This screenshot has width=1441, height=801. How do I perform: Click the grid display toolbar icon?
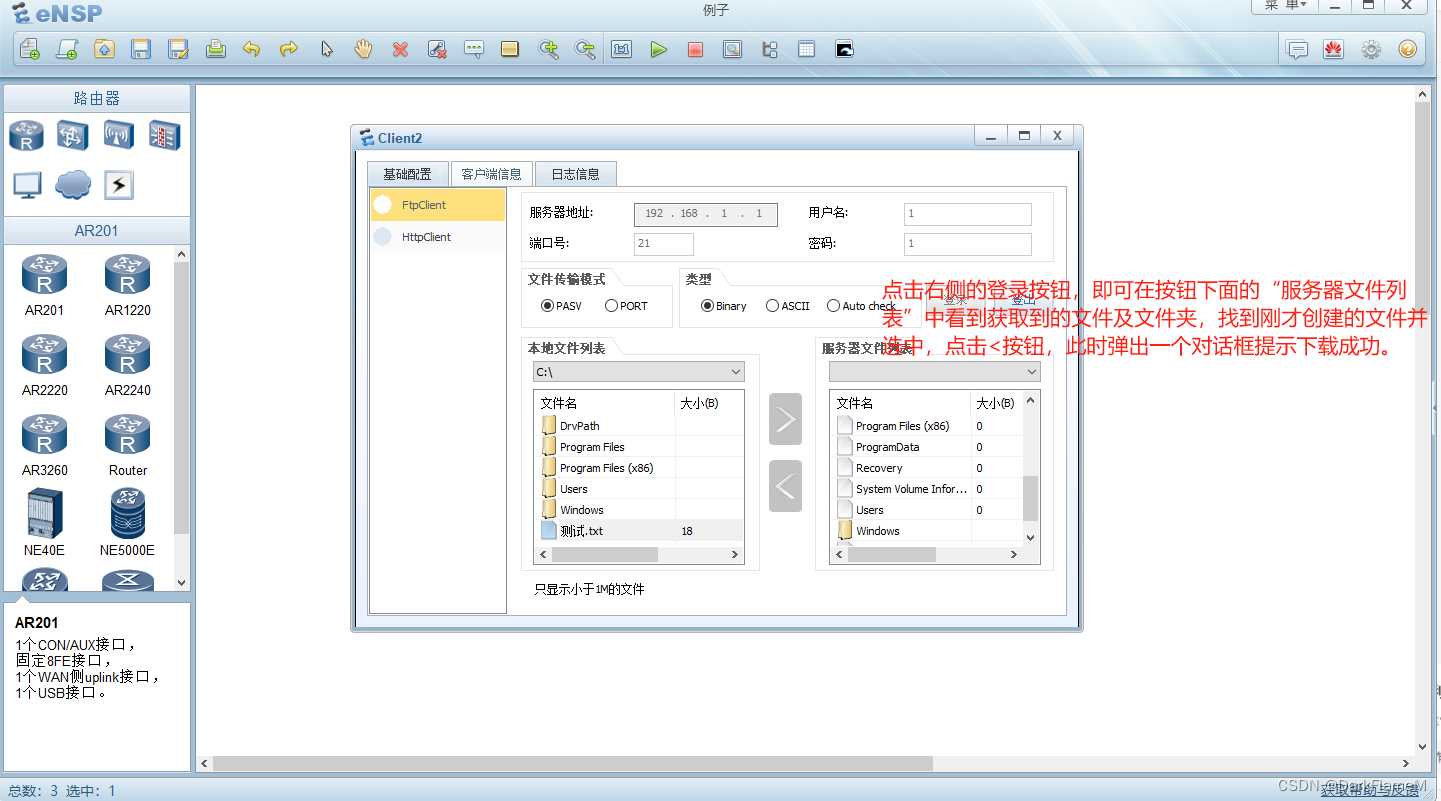pyautogui.click(x=806, y=49)
